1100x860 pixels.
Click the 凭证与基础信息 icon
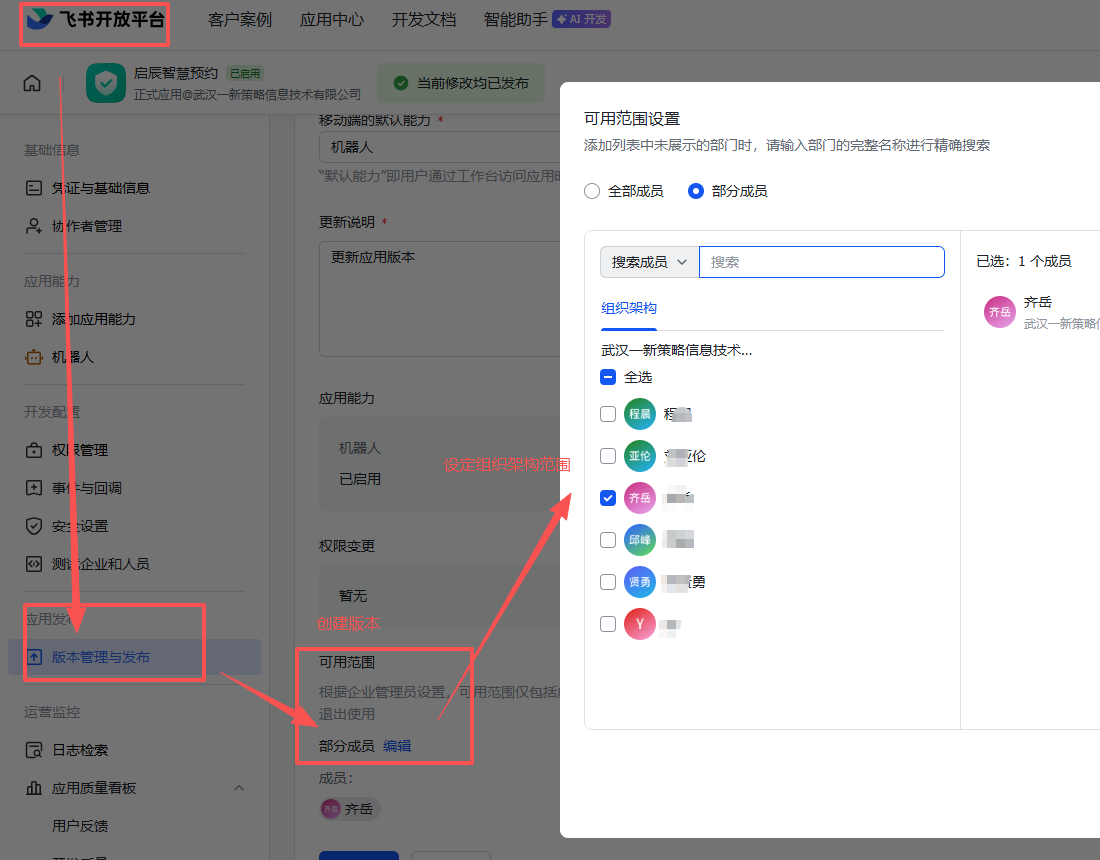34,188
